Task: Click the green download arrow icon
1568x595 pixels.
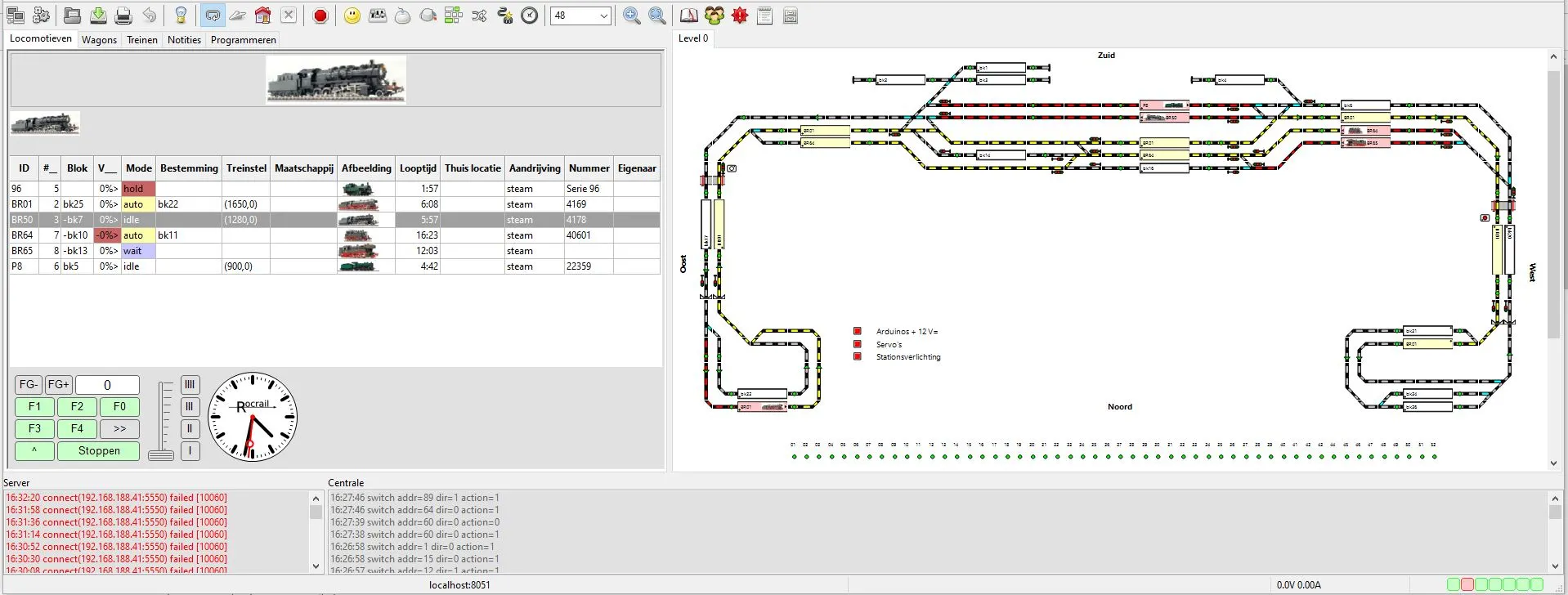Action: [98, 16]
